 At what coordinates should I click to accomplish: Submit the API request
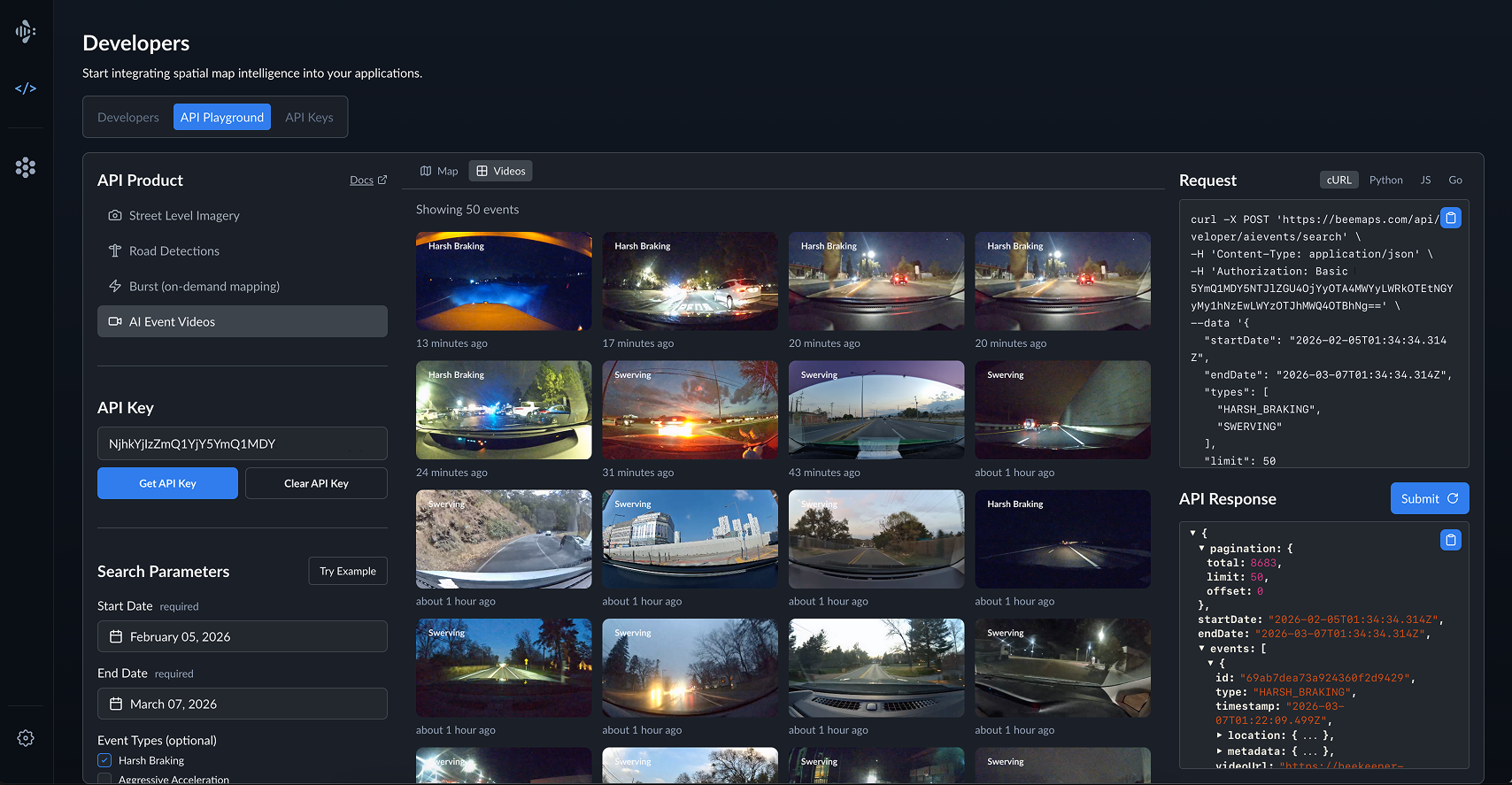tap(1430, 498)
